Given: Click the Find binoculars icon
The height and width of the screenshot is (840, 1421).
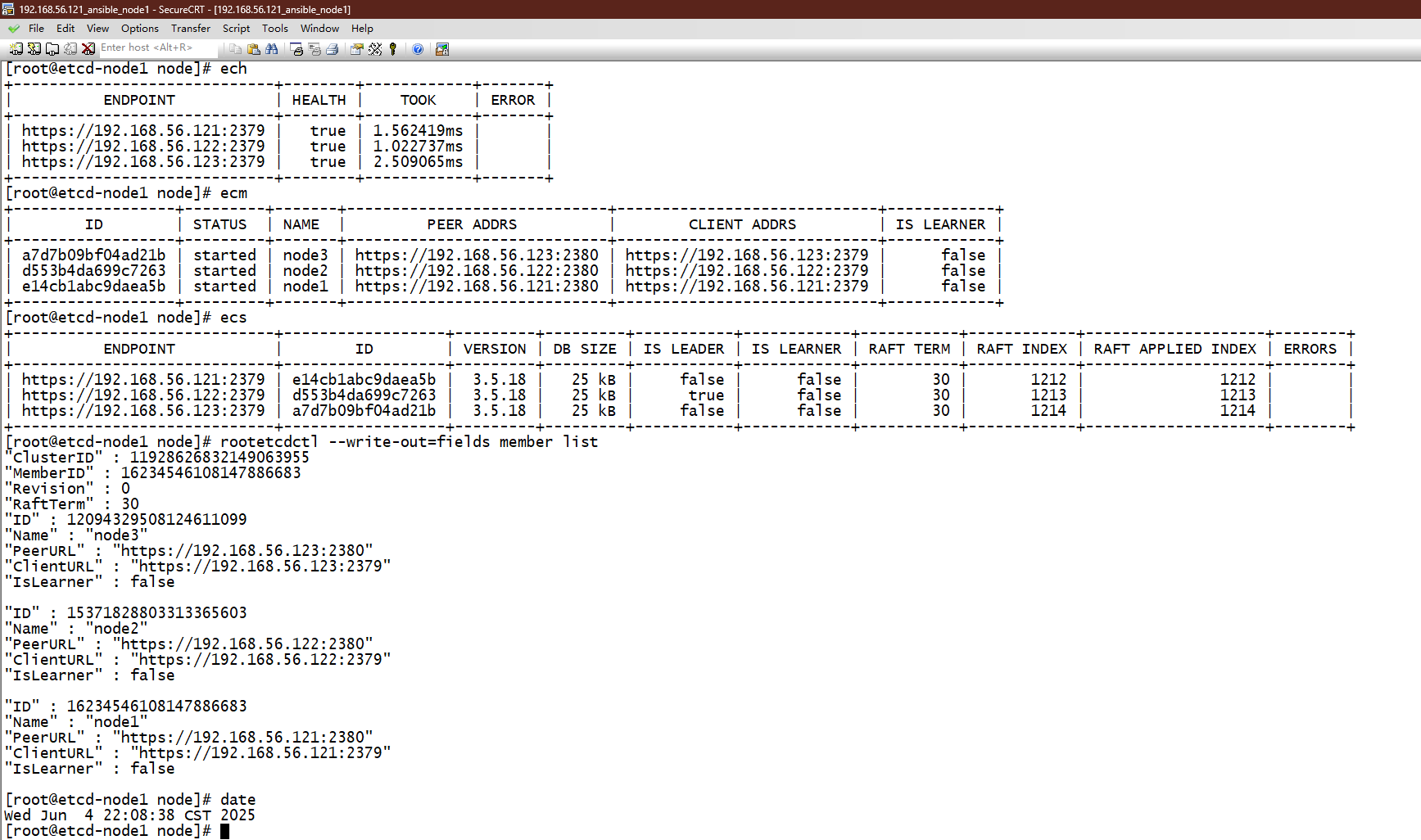Looking at the screenshot, I should (271, 49).
